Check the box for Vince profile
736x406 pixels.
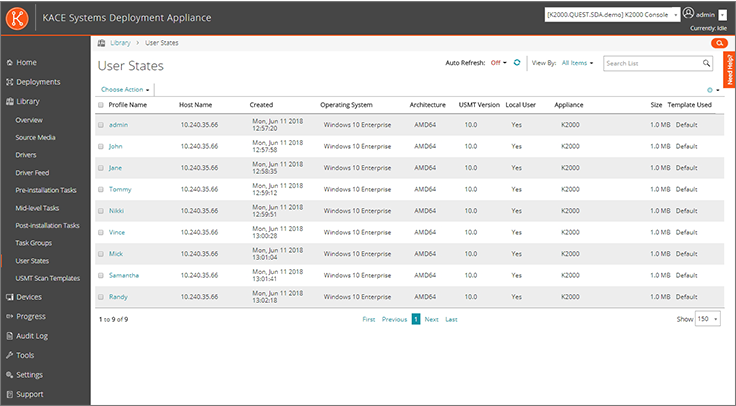point(100,232)
